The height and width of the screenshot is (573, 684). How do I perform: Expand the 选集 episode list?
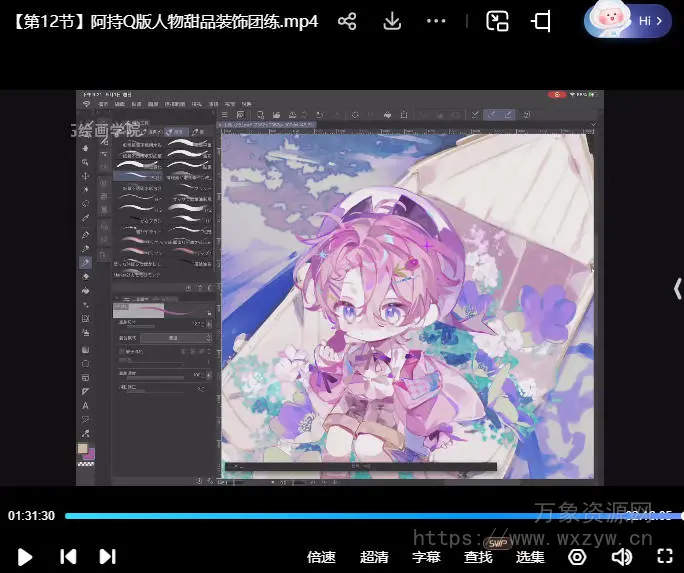(x=530, y=557)
